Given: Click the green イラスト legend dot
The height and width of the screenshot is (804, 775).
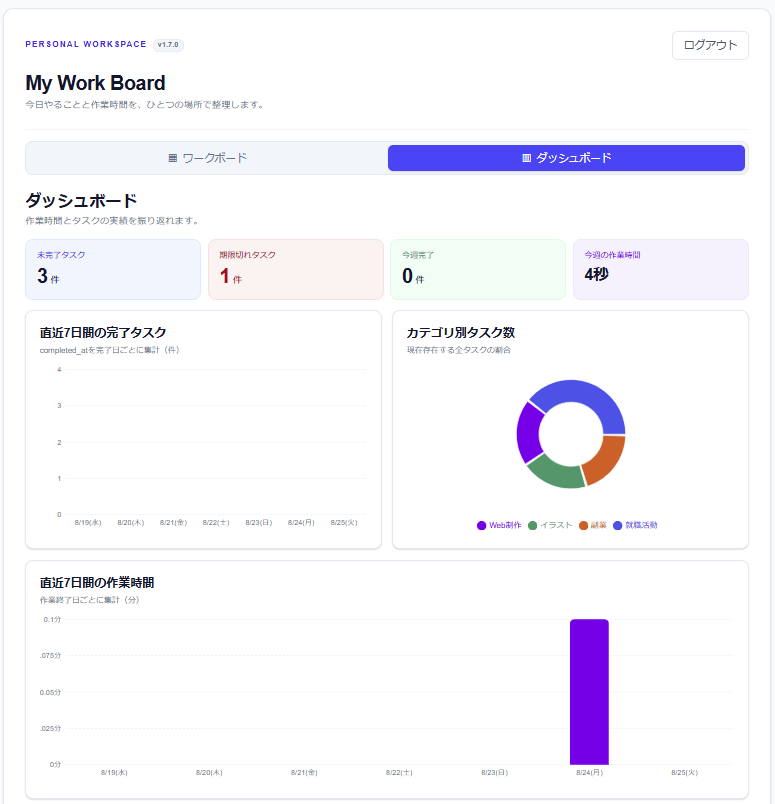Looking at the screenshot, I should coord(532,526).
